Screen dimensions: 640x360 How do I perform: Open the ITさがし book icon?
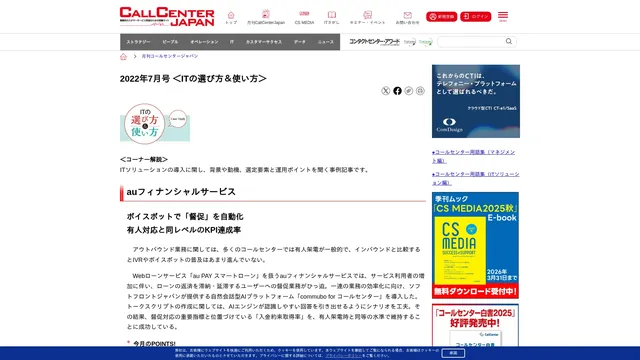tap(331, 18)
